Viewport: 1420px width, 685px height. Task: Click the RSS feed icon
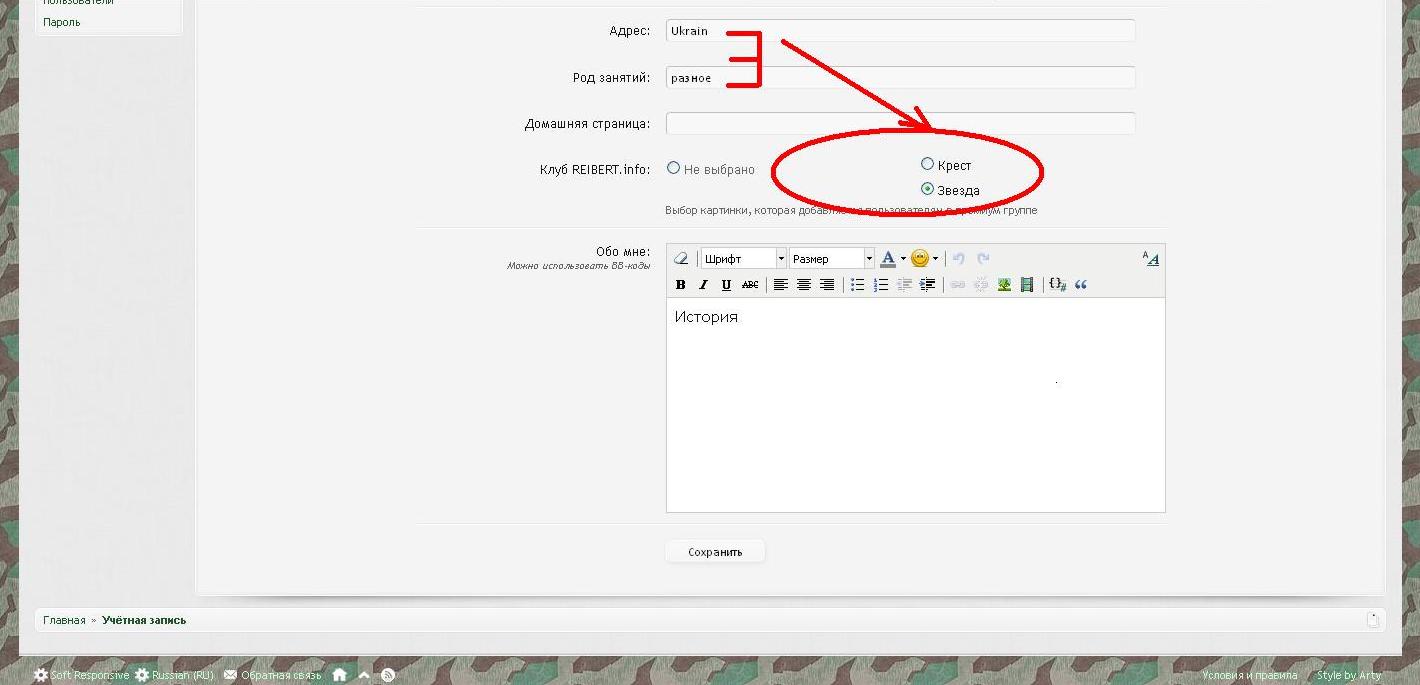point(388,675)
